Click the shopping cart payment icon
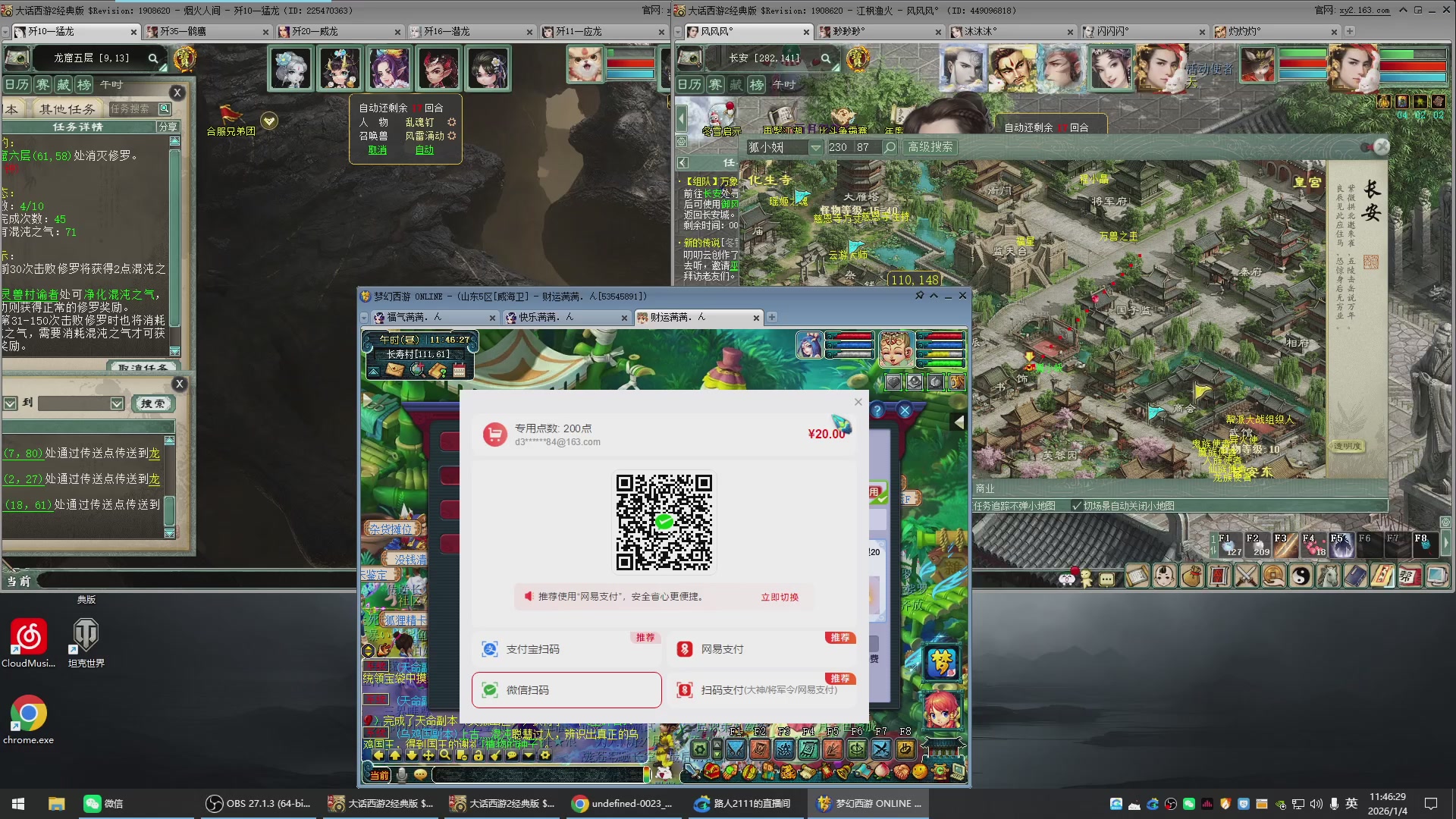The height and width of the screenshot is (819, 1456). click(494, 435)
